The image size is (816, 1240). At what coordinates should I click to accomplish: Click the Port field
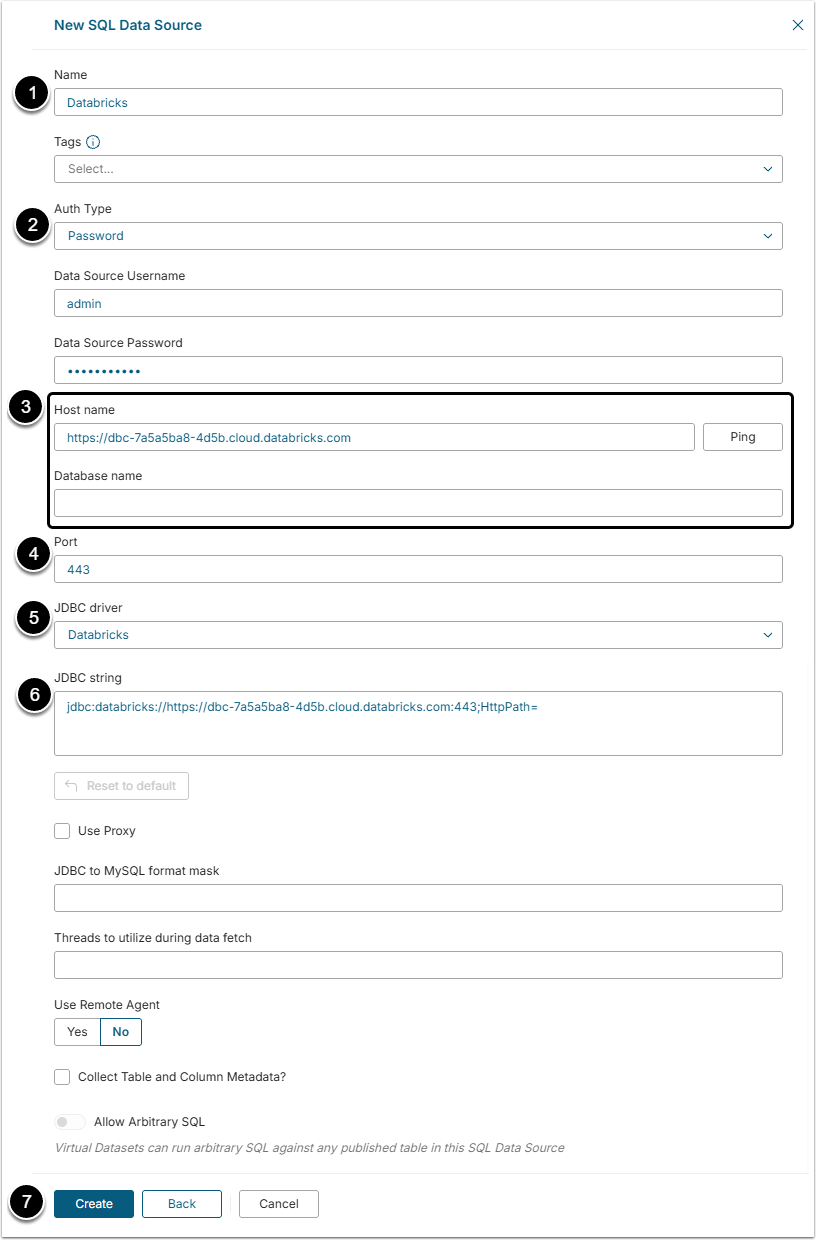point(418,569)
